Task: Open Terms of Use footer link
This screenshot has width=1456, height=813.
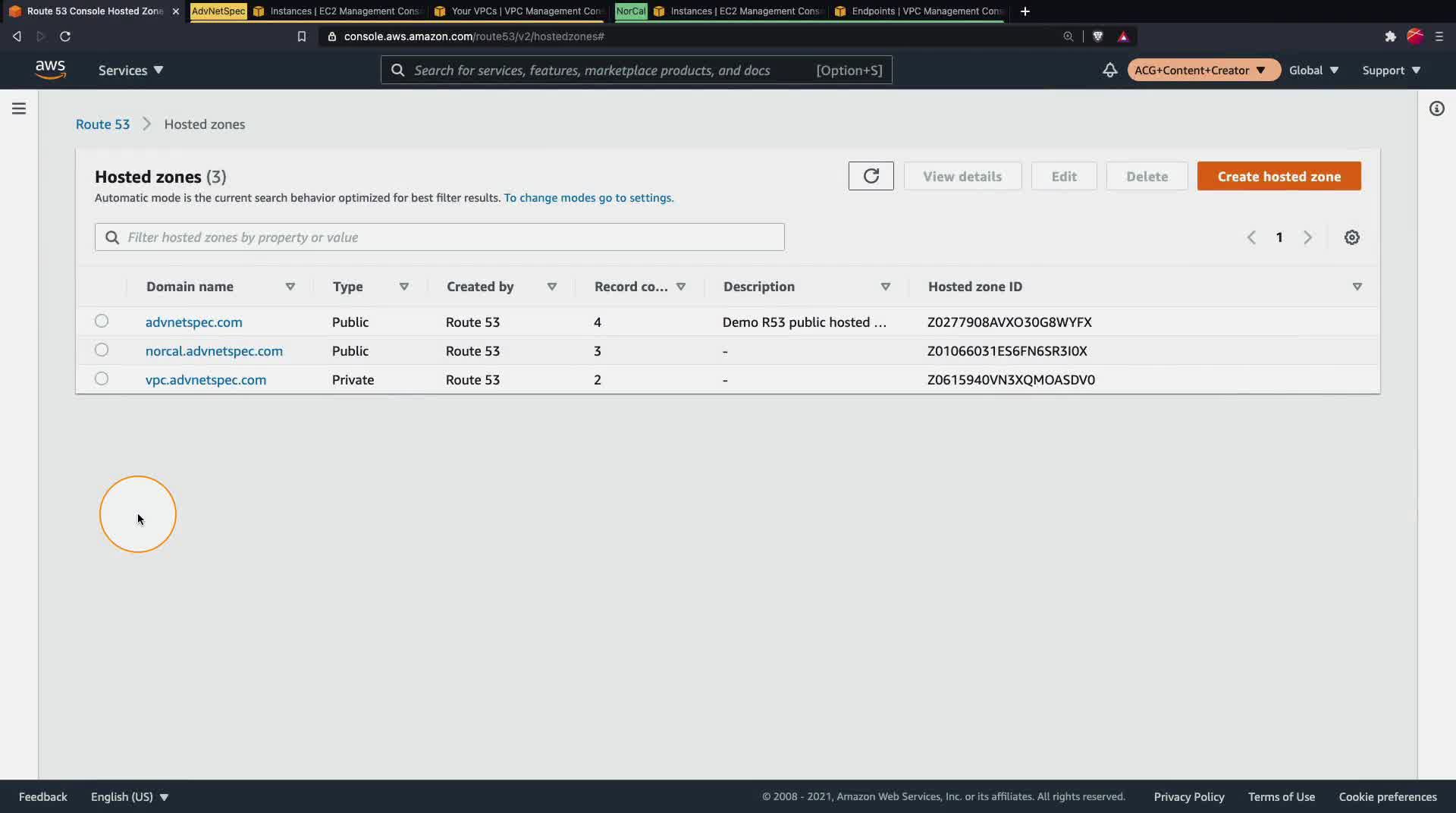Action: tap(1282, 797)
